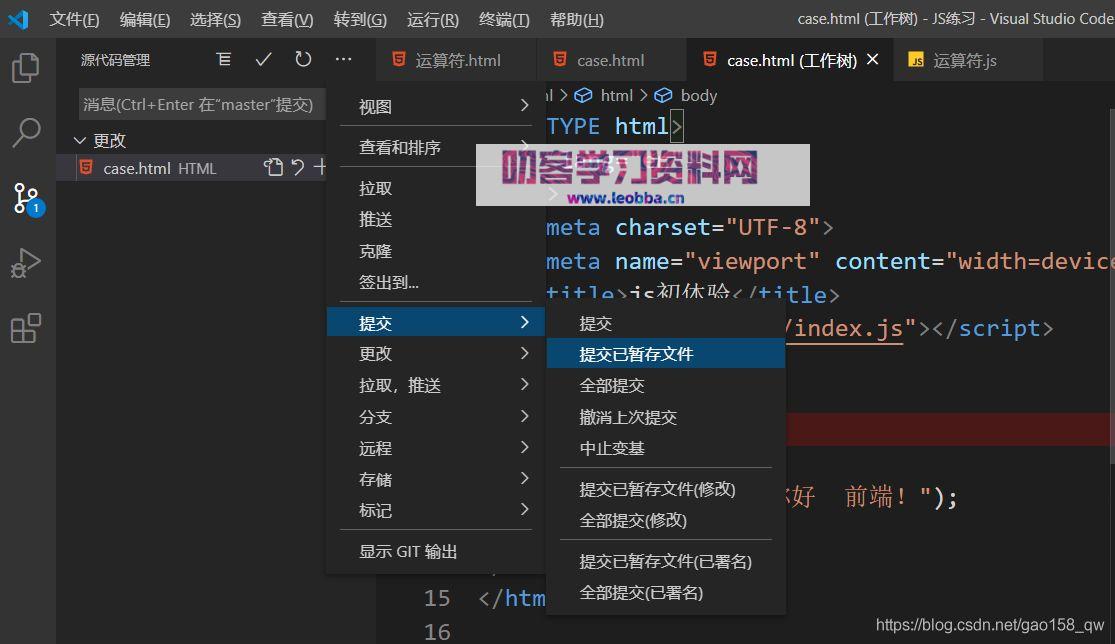Click the commit message input field
The image size is (1115, 644).
200,103
